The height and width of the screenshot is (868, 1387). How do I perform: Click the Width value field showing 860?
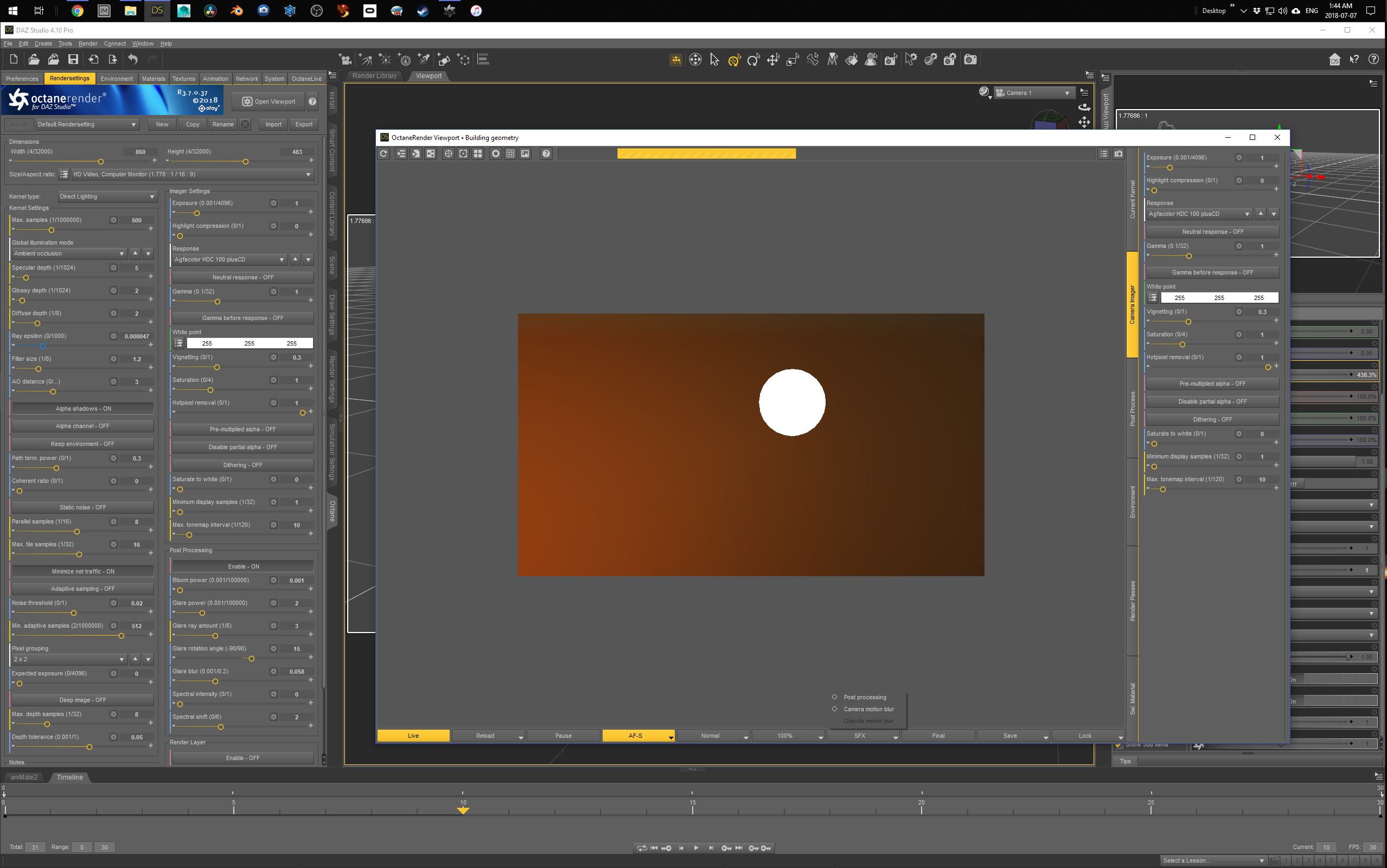click(x=140, y=152)
